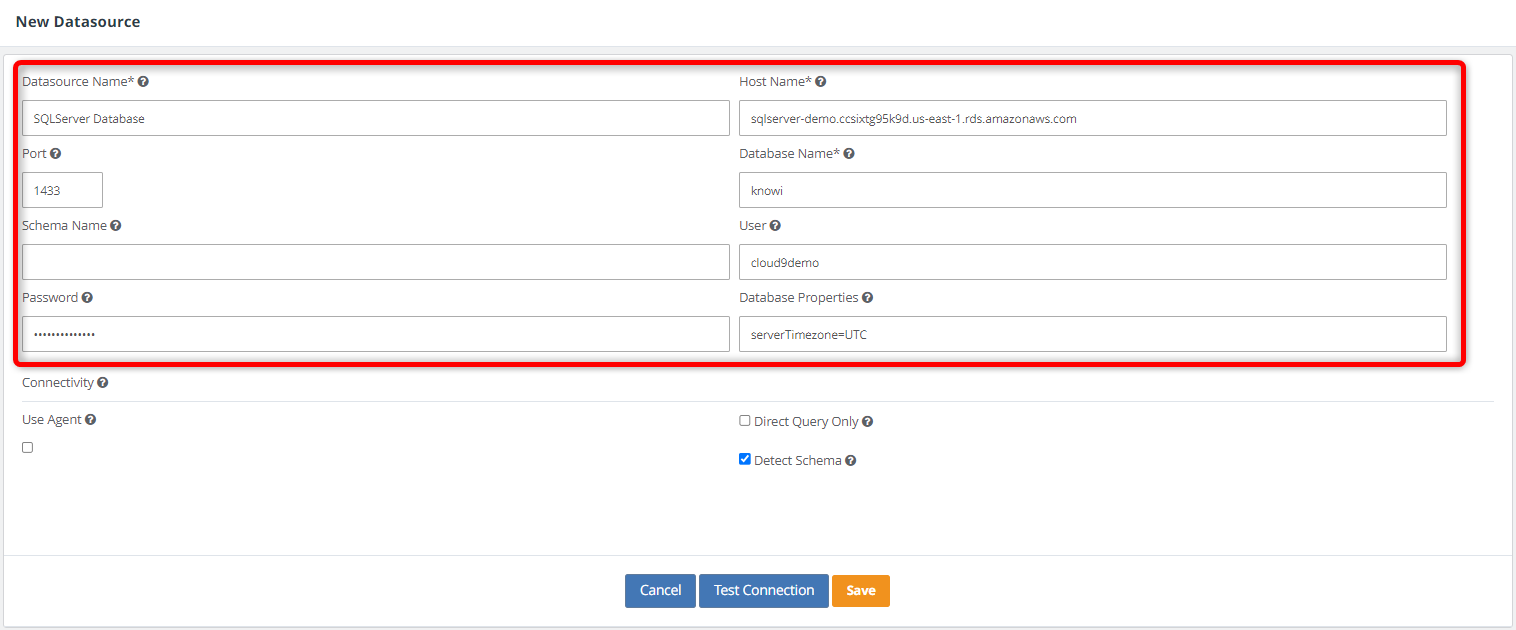1516x630 pixels.
Task: Click Connectivity help question icon
Action: pyautogui.click(x=103, y=383)
